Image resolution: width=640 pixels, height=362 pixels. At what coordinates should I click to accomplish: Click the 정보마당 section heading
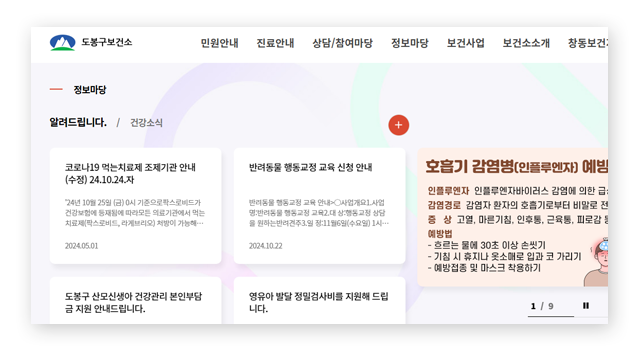[x=89, y=89]
